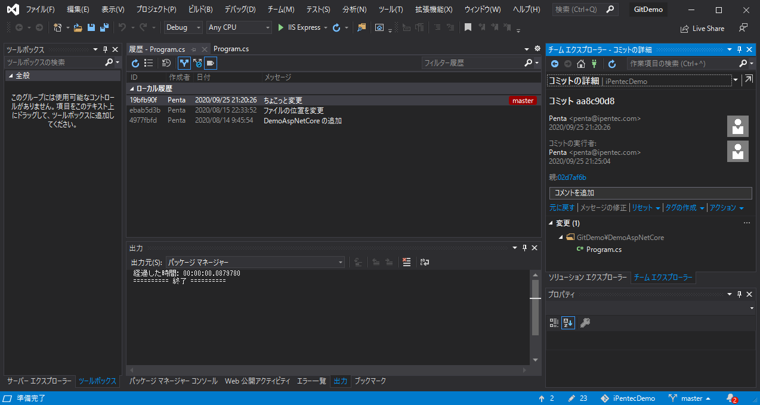This screenshot has height=405, width=760.
Task: Open the タグの作成 dropdown link
Action: (683, 208)
